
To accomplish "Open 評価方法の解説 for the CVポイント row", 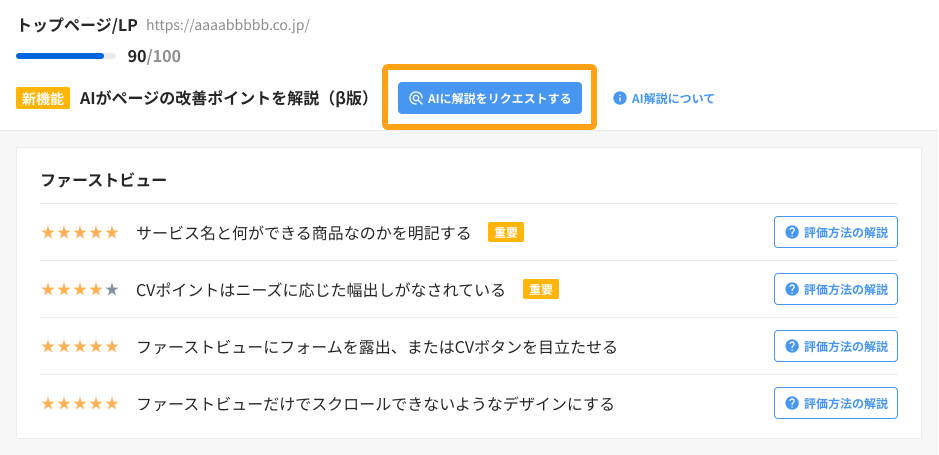I will [x=836, y=289].
